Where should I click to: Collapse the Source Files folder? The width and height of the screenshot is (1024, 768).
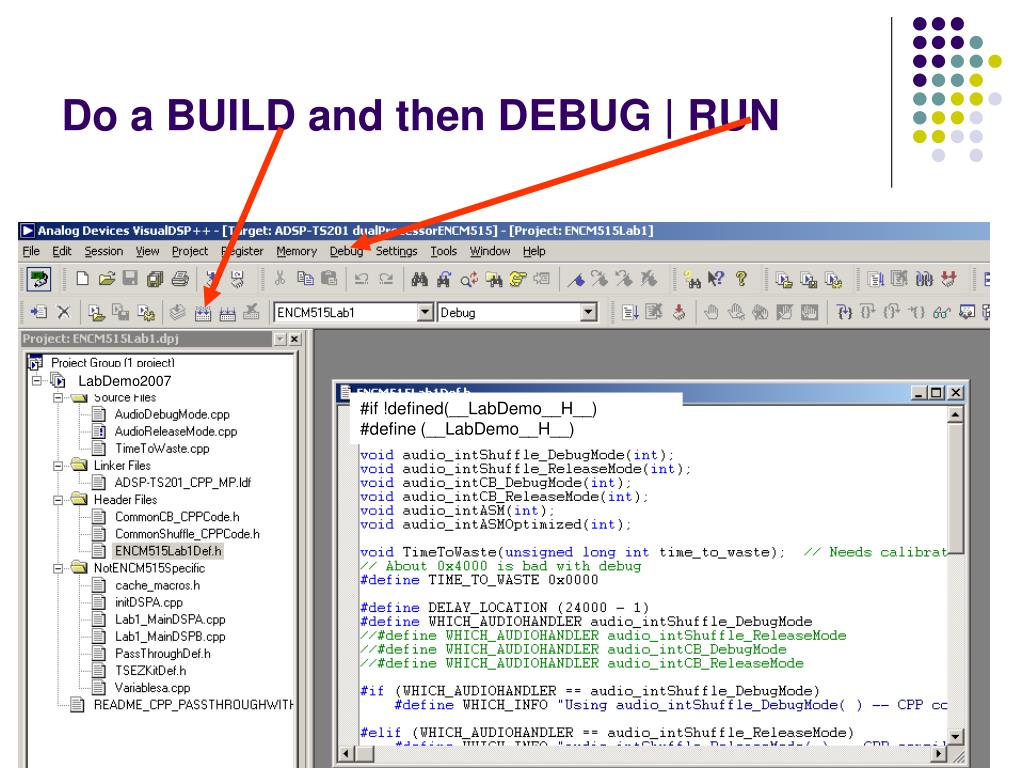(x=58, y=397)
